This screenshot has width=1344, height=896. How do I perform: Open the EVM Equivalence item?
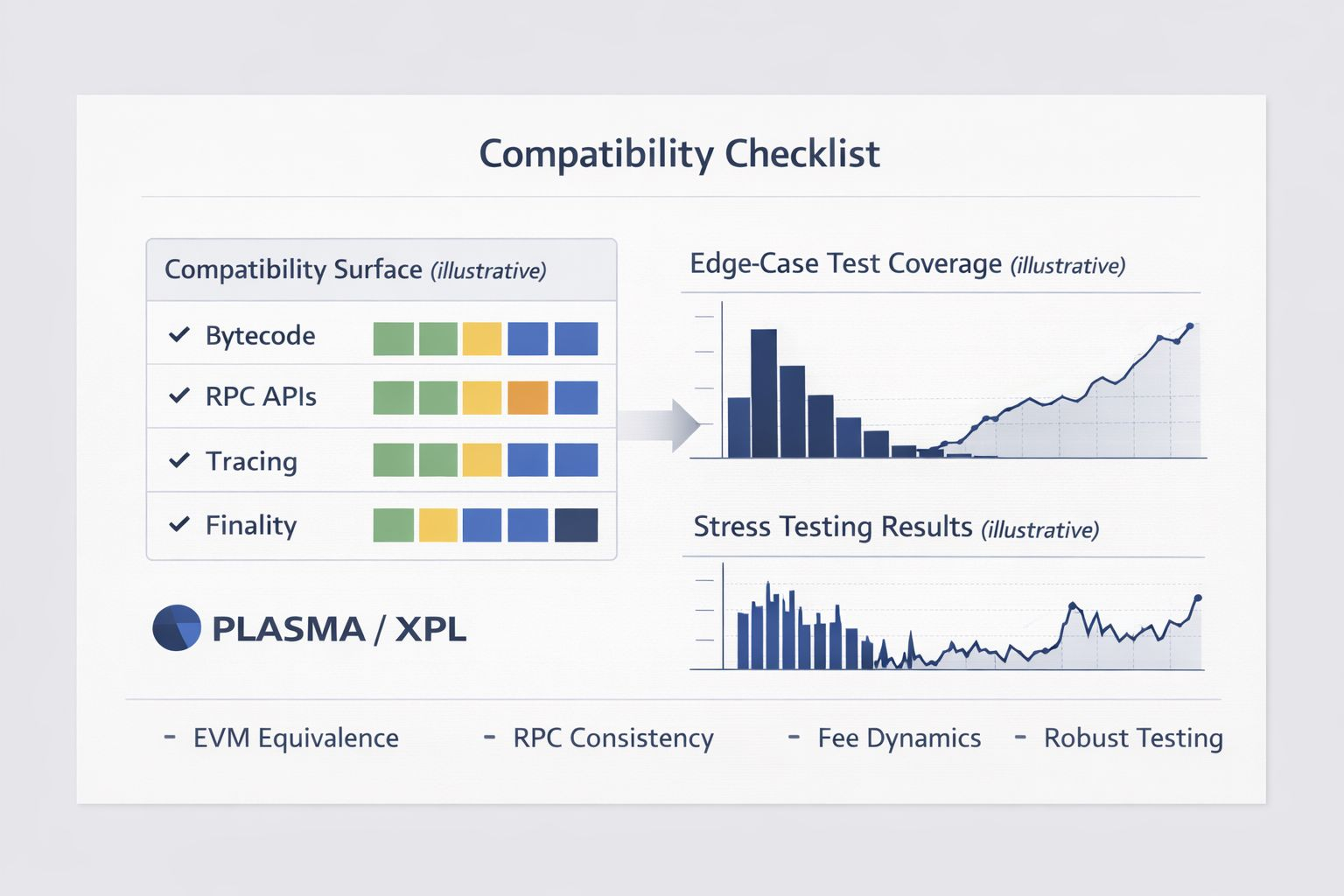click(295, 738)
